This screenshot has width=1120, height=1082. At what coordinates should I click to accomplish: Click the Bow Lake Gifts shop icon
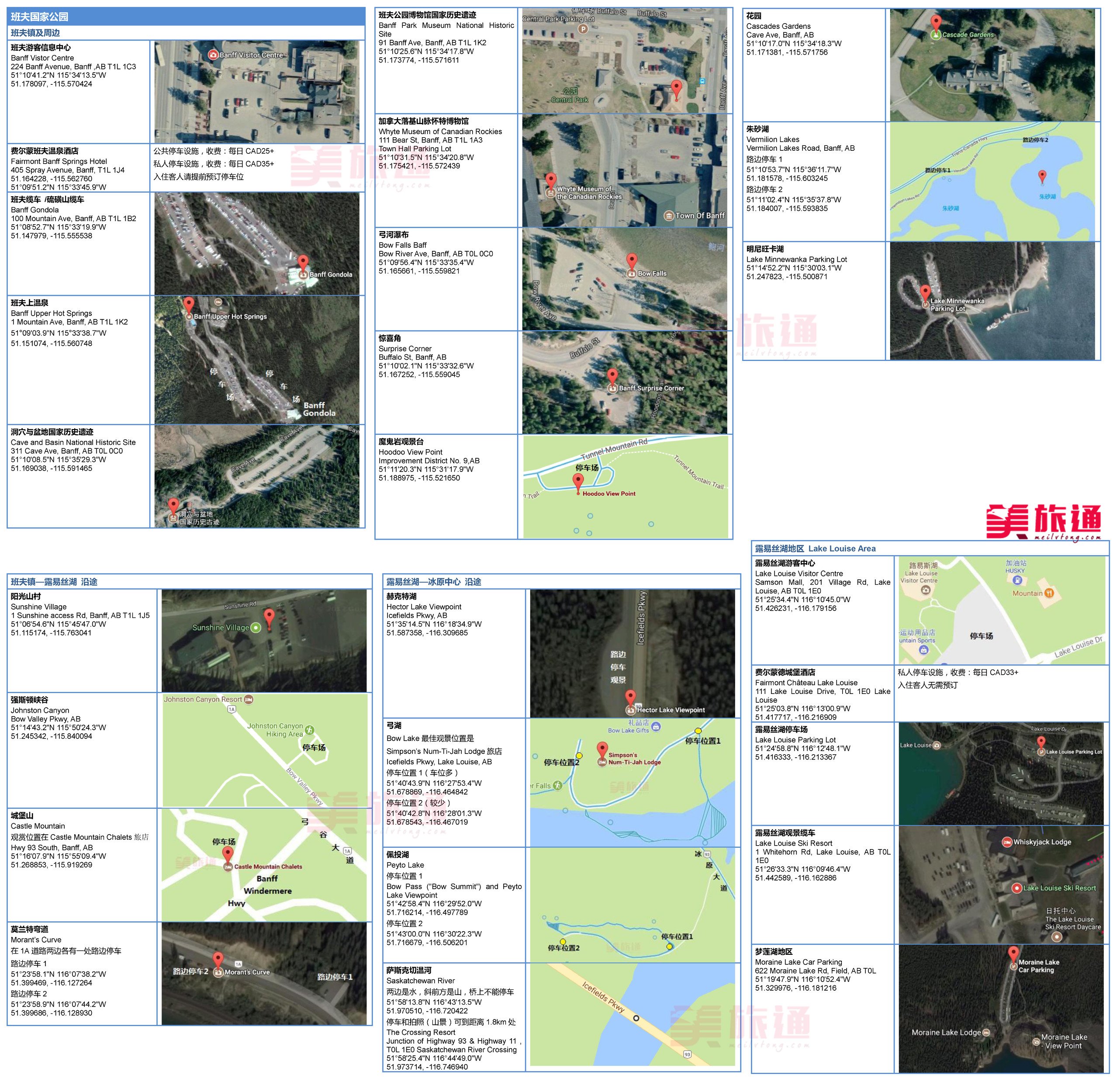click(656, 726)
